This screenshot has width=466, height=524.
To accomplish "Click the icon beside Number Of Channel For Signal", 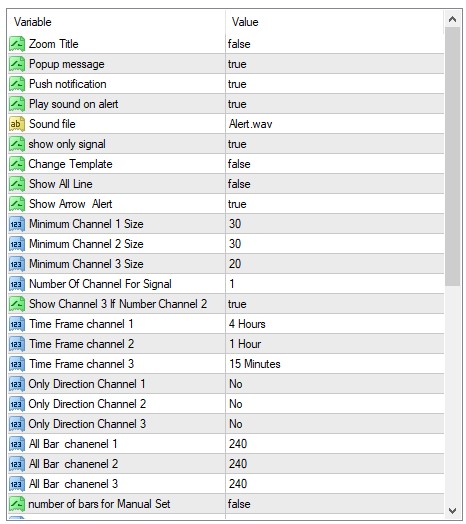I will coord(17,284).
